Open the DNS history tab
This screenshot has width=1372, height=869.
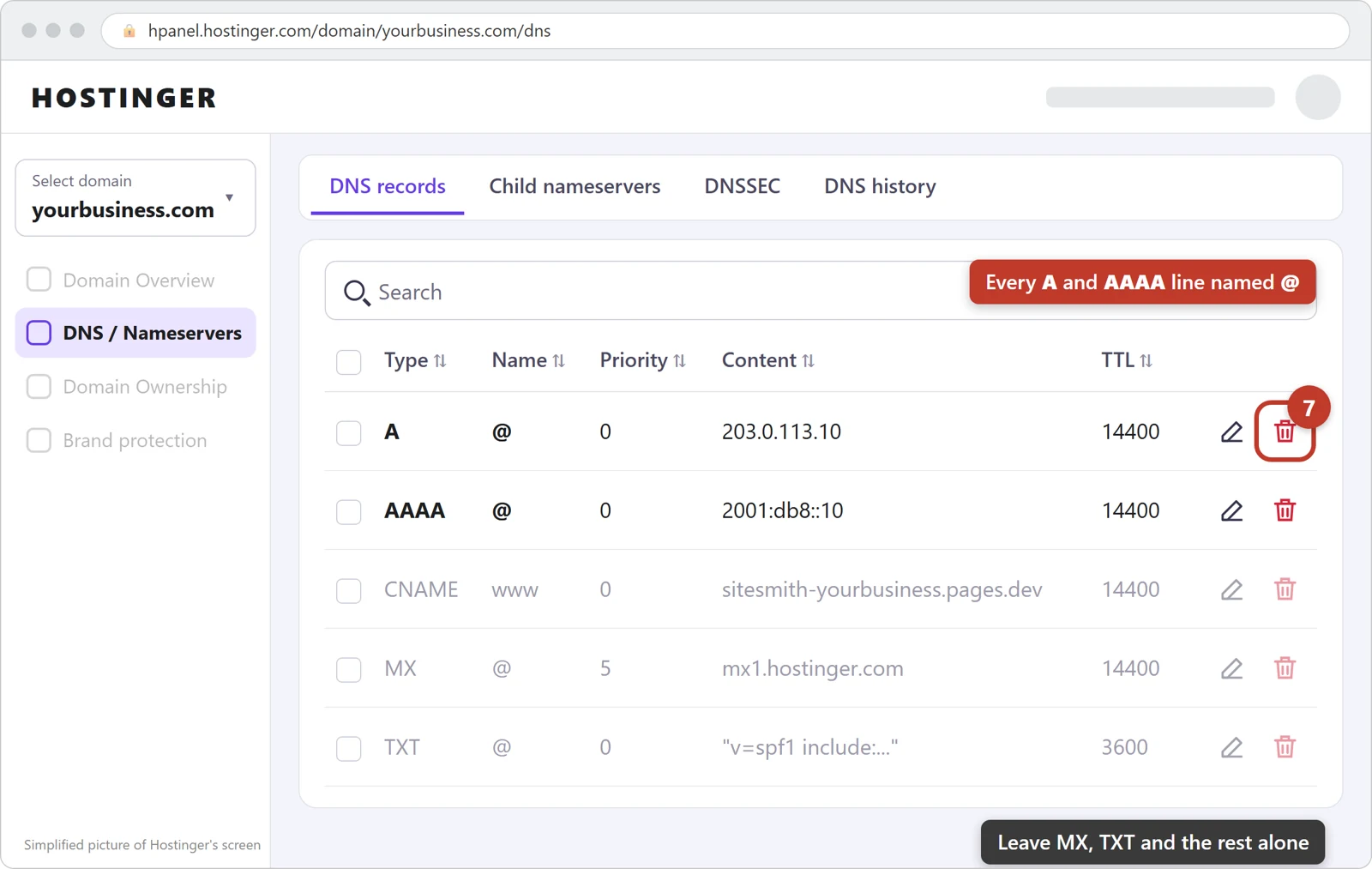point(880,186)
